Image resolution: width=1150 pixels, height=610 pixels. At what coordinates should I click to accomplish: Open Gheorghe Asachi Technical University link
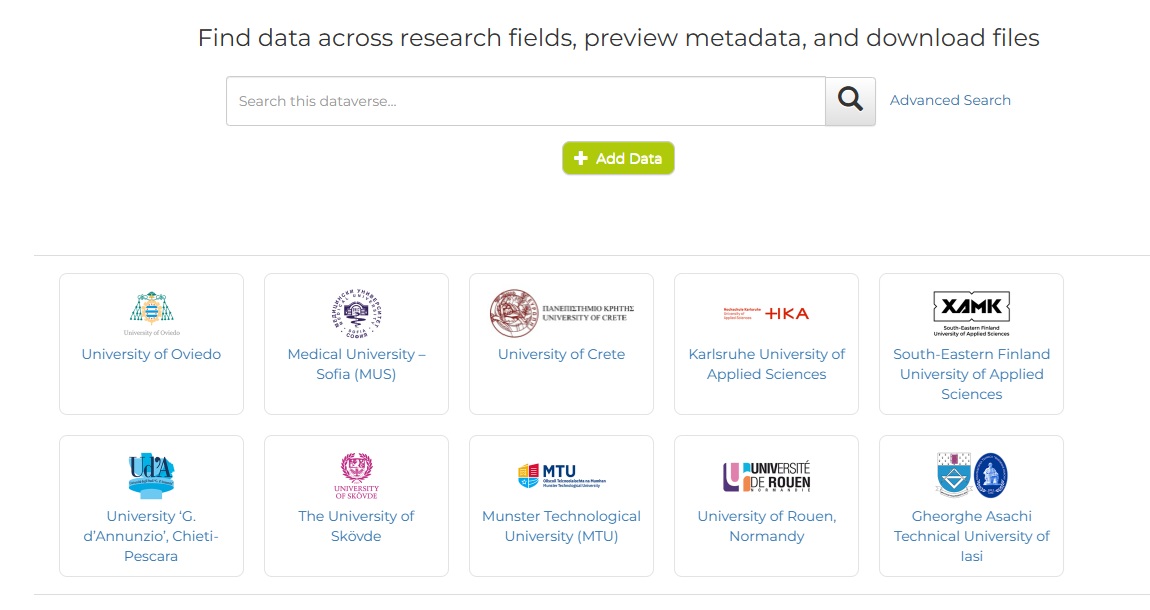pyautogui.click(x=971, y=536)
